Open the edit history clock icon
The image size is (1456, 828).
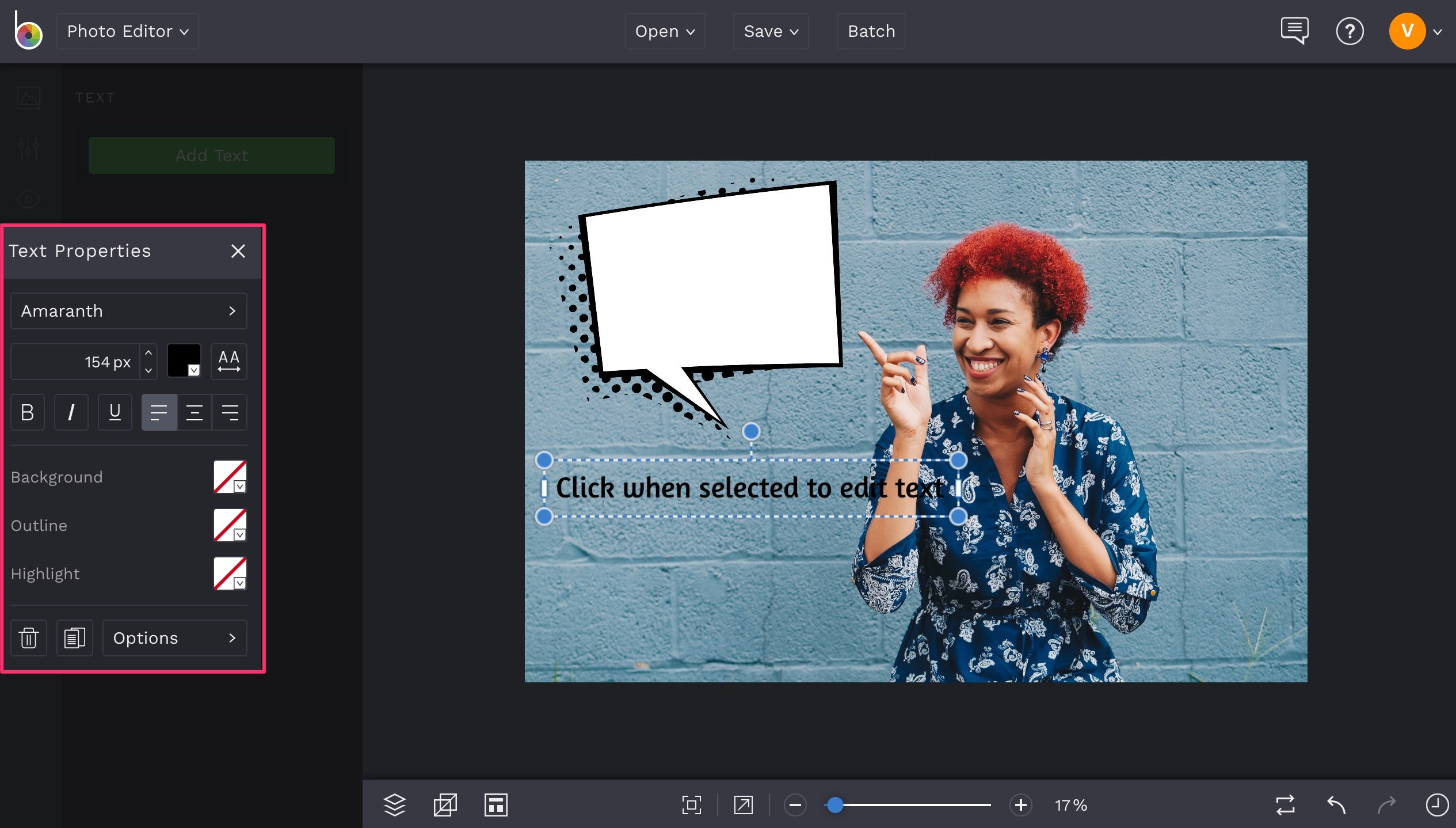(x=1436, y=805)
